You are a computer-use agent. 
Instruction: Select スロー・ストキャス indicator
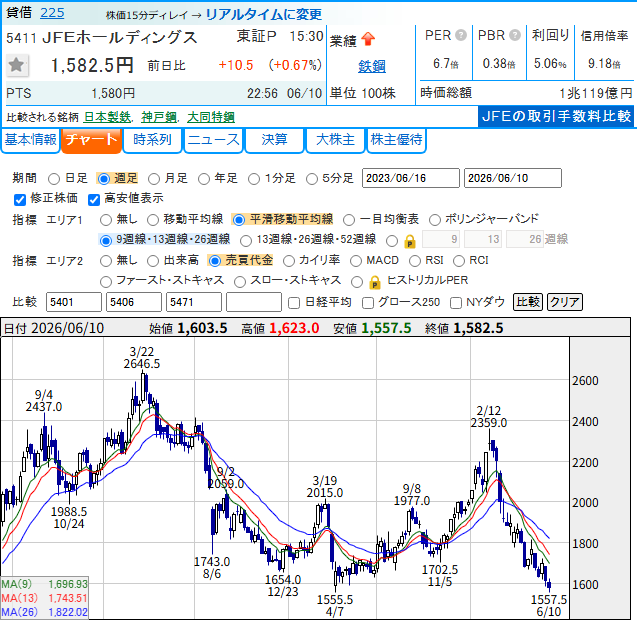[x=240, y=282]
